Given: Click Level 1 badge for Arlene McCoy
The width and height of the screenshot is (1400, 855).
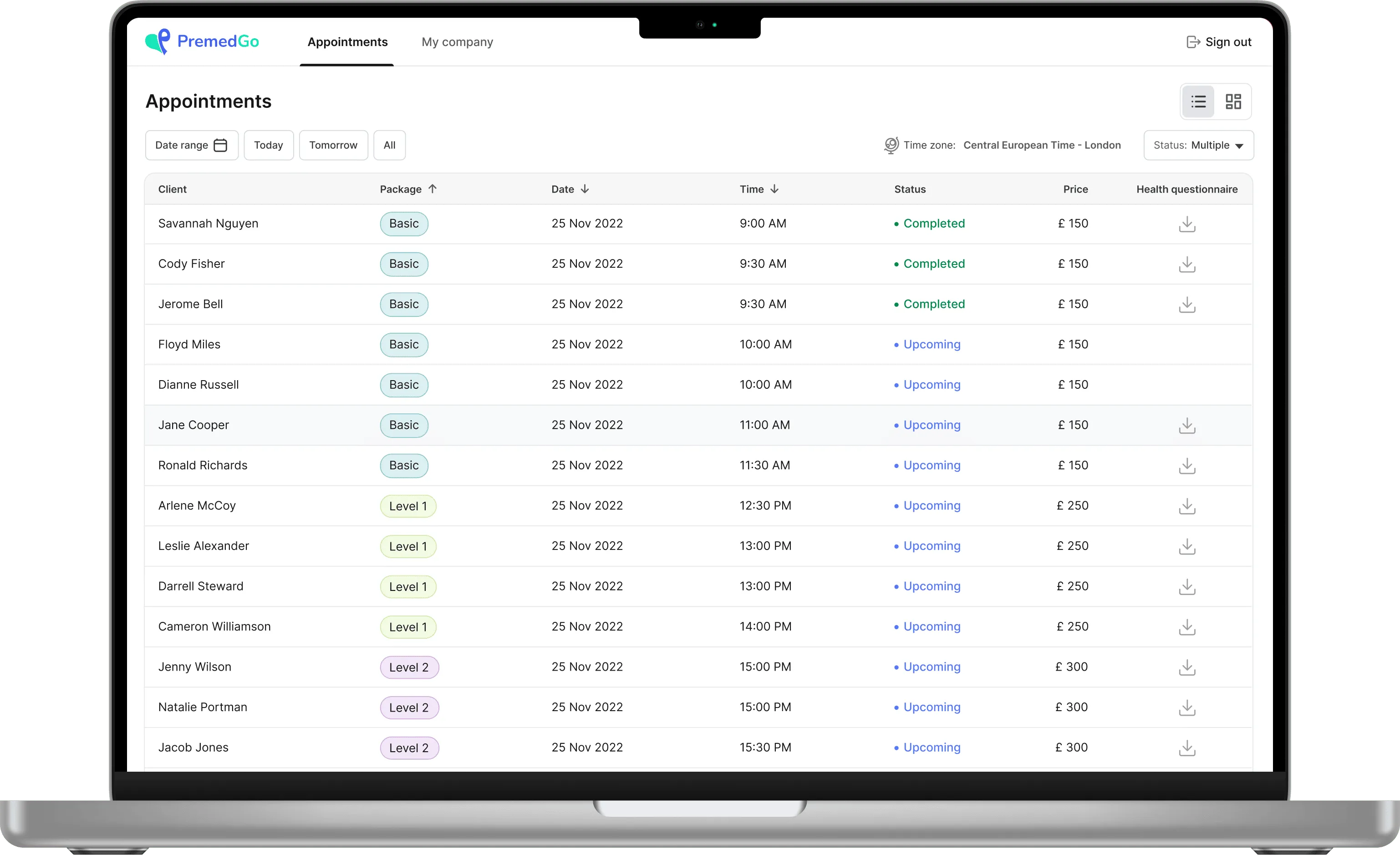Looking at the screenshot, I should (408, 506).
